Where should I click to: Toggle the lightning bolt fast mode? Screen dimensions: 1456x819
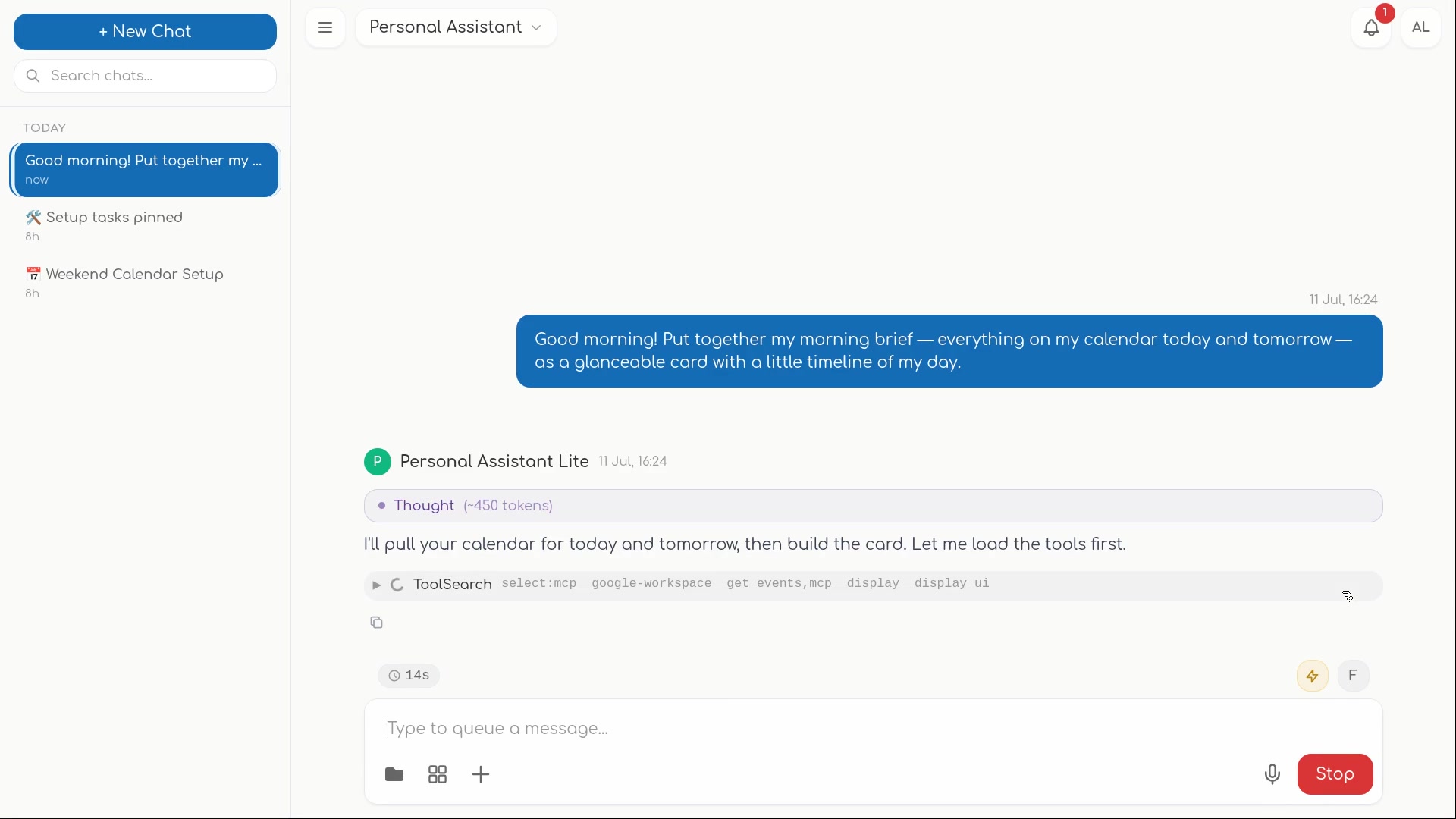coord(1313,676)
